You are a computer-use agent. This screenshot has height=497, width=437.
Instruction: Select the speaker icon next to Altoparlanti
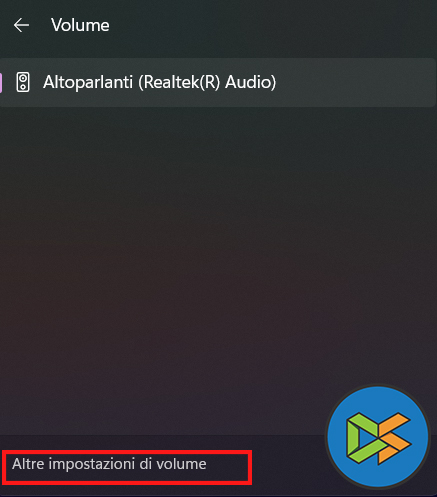point(23,82)
